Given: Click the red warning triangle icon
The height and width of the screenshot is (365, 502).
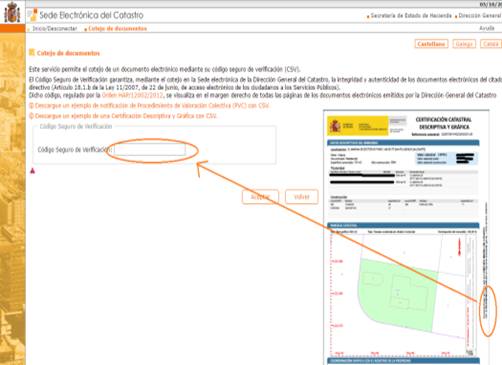Looking at the screenshot, I should pos(33,171).
